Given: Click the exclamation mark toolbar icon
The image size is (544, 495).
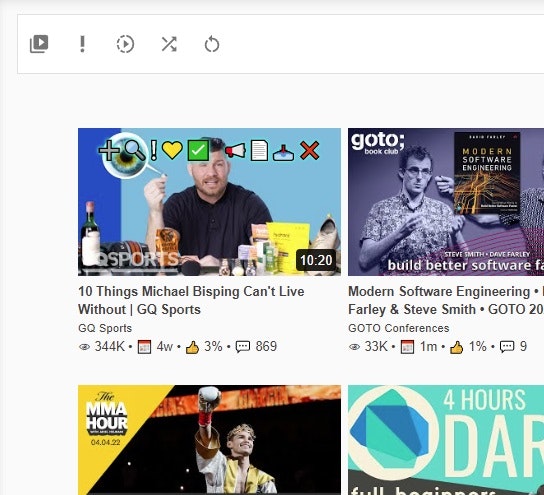Looking at the screenshot, I should (82, 44).
